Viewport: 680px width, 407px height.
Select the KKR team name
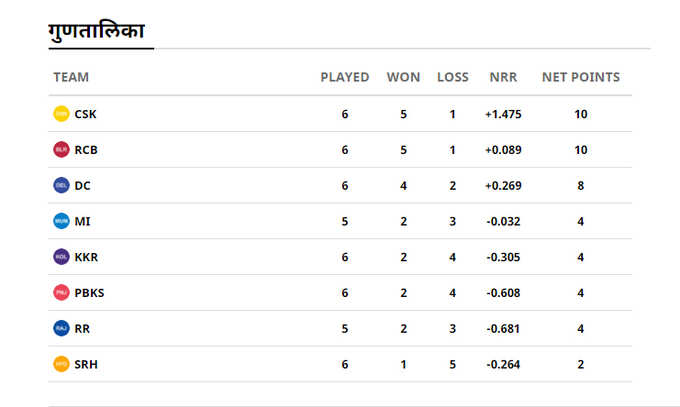pyautogui.click(x=86, y=257)
